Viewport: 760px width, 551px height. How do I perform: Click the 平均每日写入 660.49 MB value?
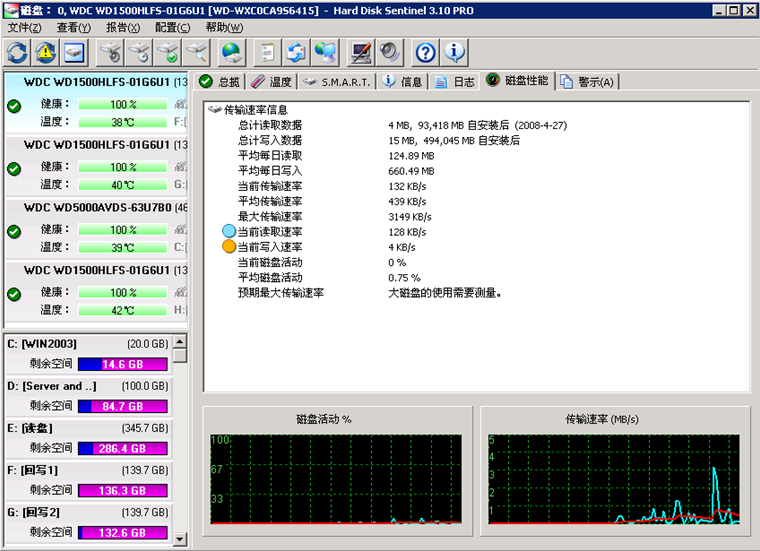click(411, 171)
